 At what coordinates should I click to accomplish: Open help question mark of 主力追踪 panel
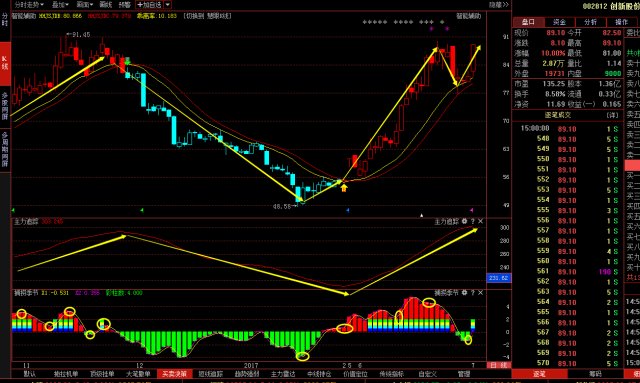(473, 221)
